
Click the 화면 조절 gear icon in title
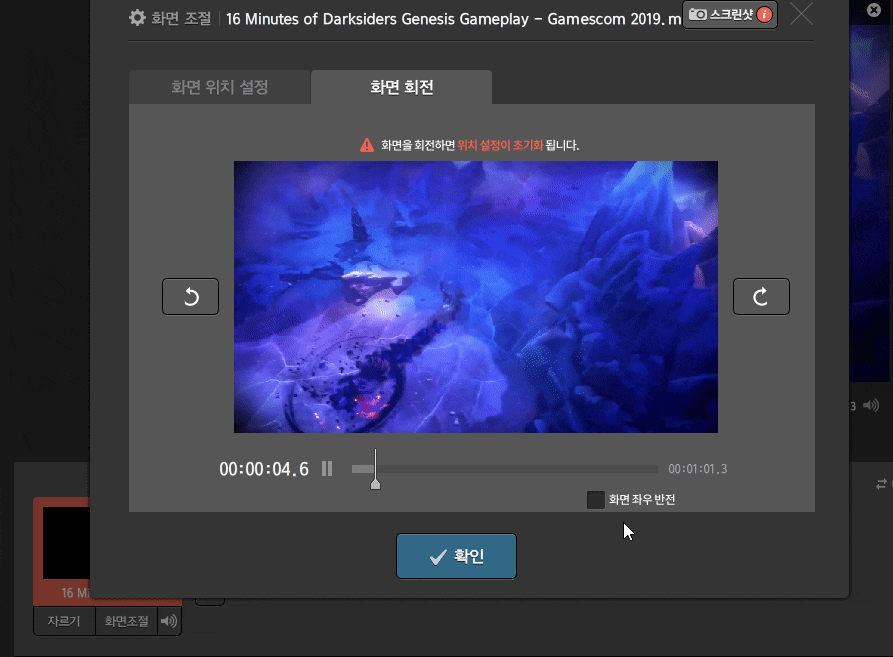pos(137,18)
